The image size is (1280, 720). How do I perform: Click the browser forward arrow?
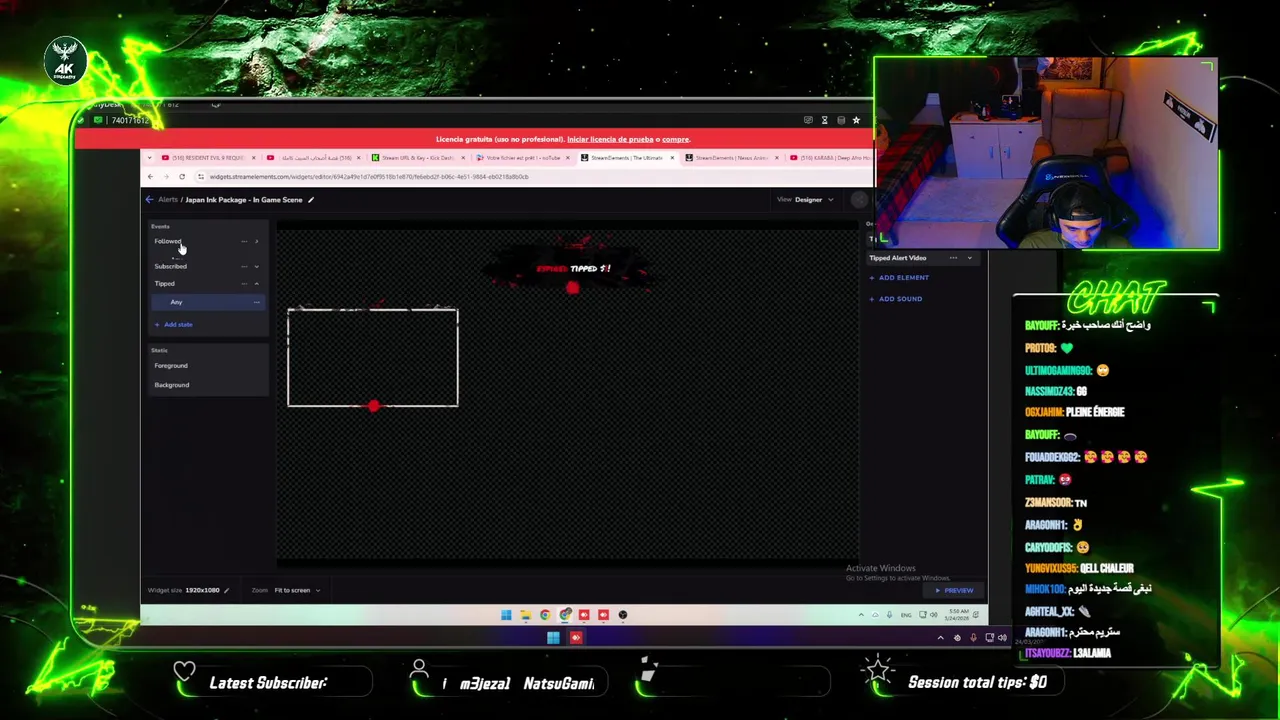[x=166, y=177]
